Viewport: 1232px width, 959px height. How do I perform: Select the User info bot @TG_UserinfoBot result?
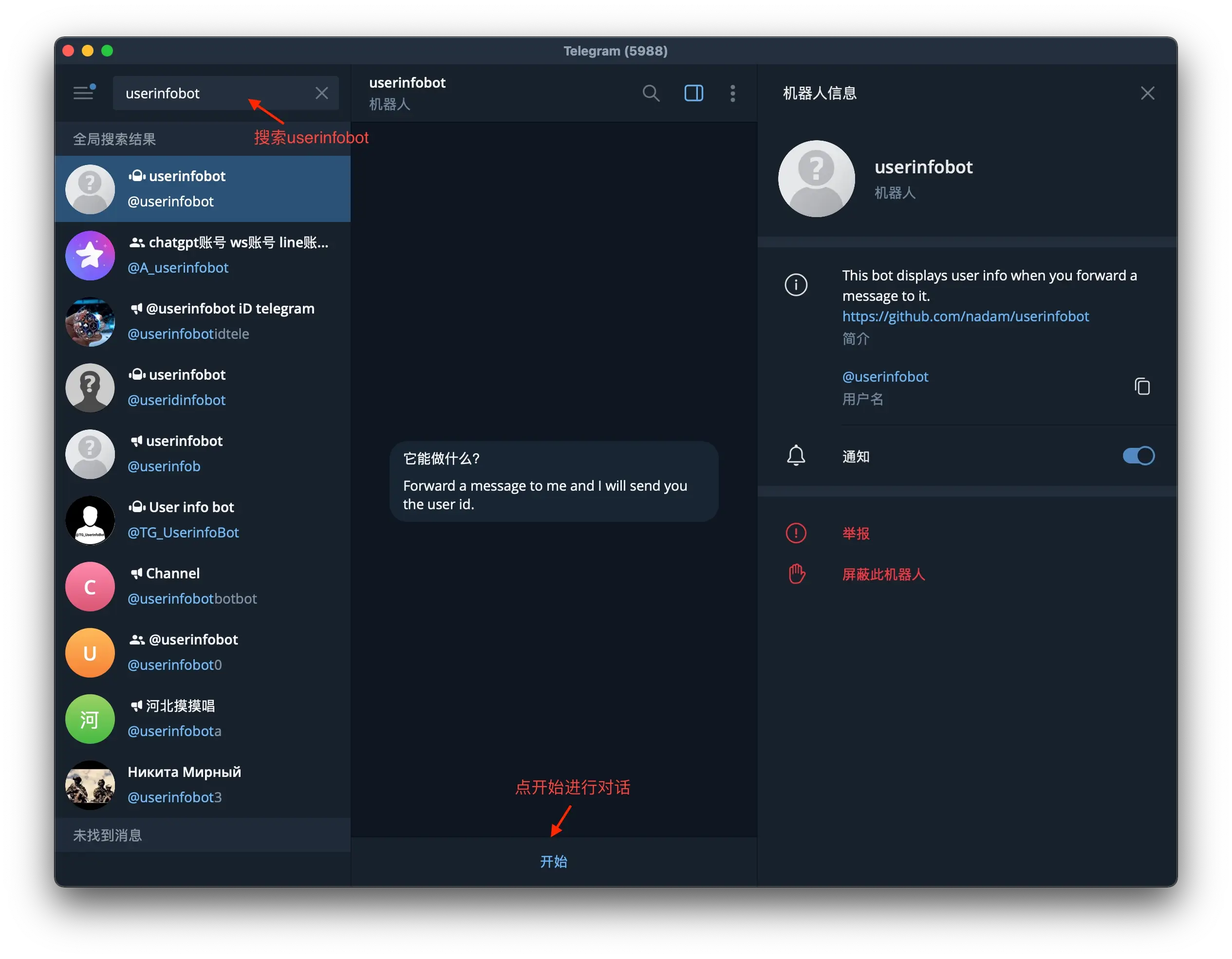coord(203,520)
